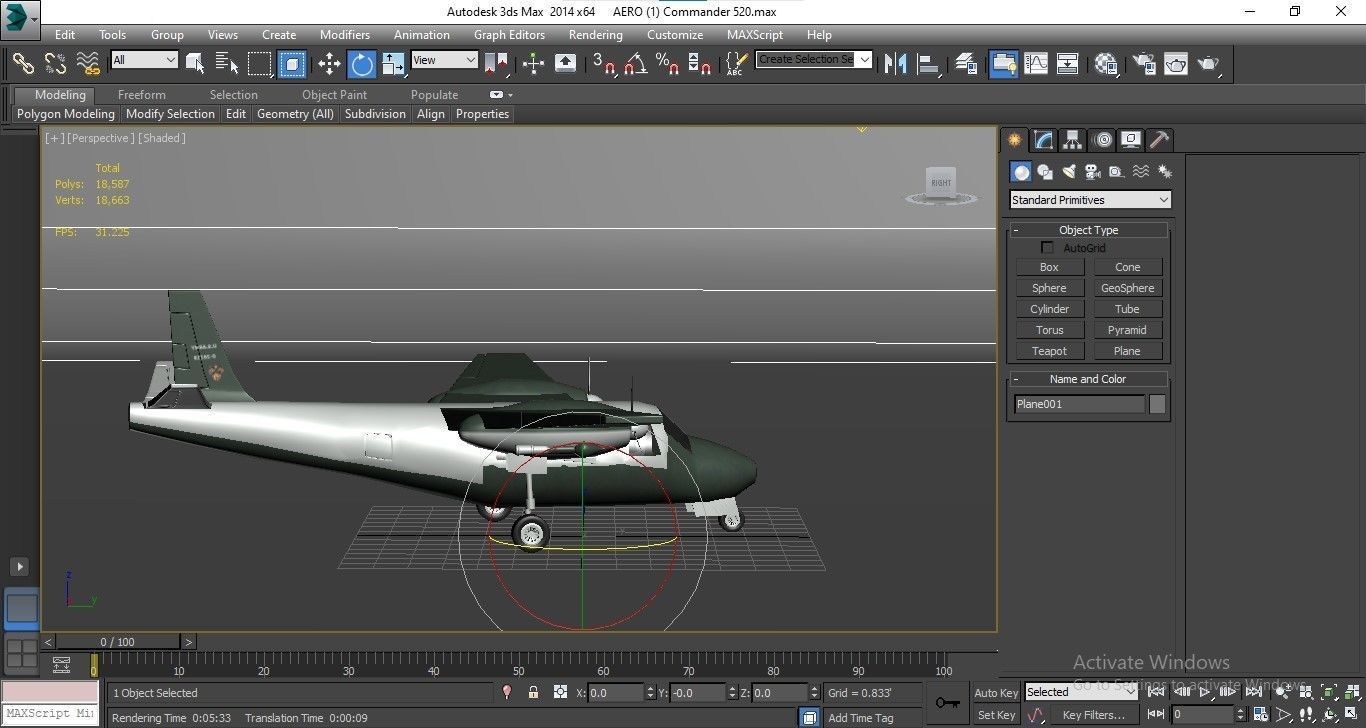Activate the Select Object tool
This screenshot has height=728, width=1366.
195,64
